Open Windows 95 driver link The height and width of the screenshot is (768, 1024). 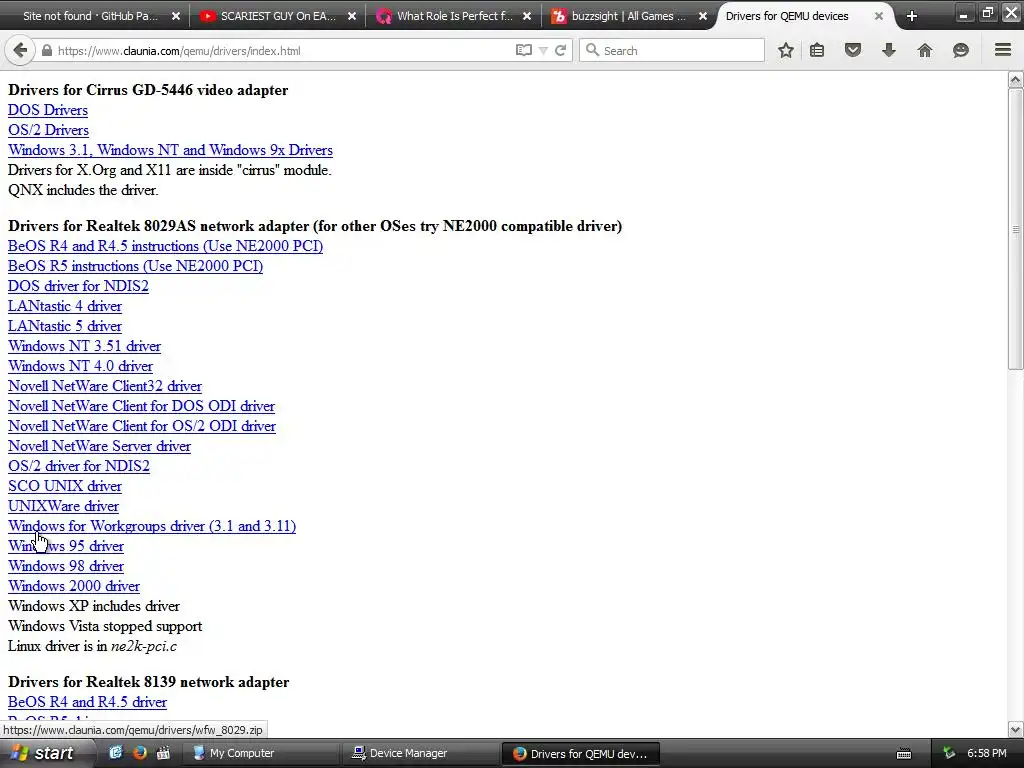pyautogui.click(x=65, y=547)
